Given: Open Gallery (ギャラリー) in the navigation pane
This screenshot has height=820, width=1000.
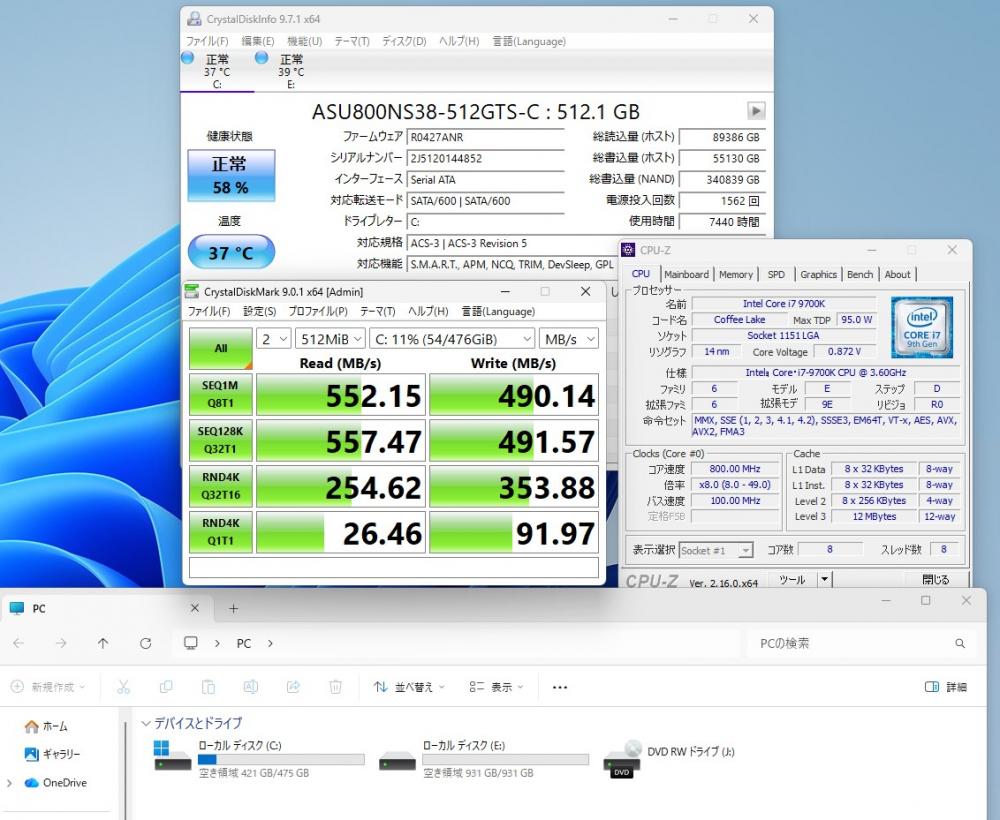Looking at the screenshot, I should click(x=52, y=754).
